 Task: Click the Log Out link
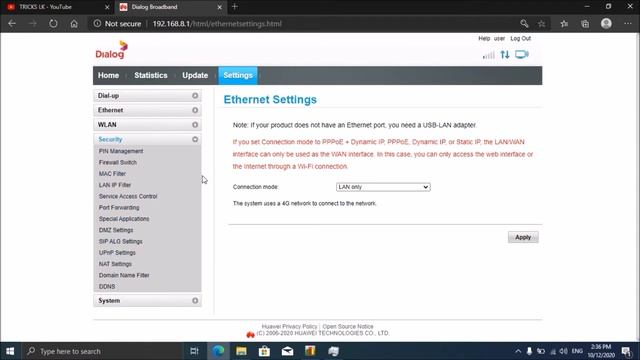pyautogui.click(x=520, y=38)
